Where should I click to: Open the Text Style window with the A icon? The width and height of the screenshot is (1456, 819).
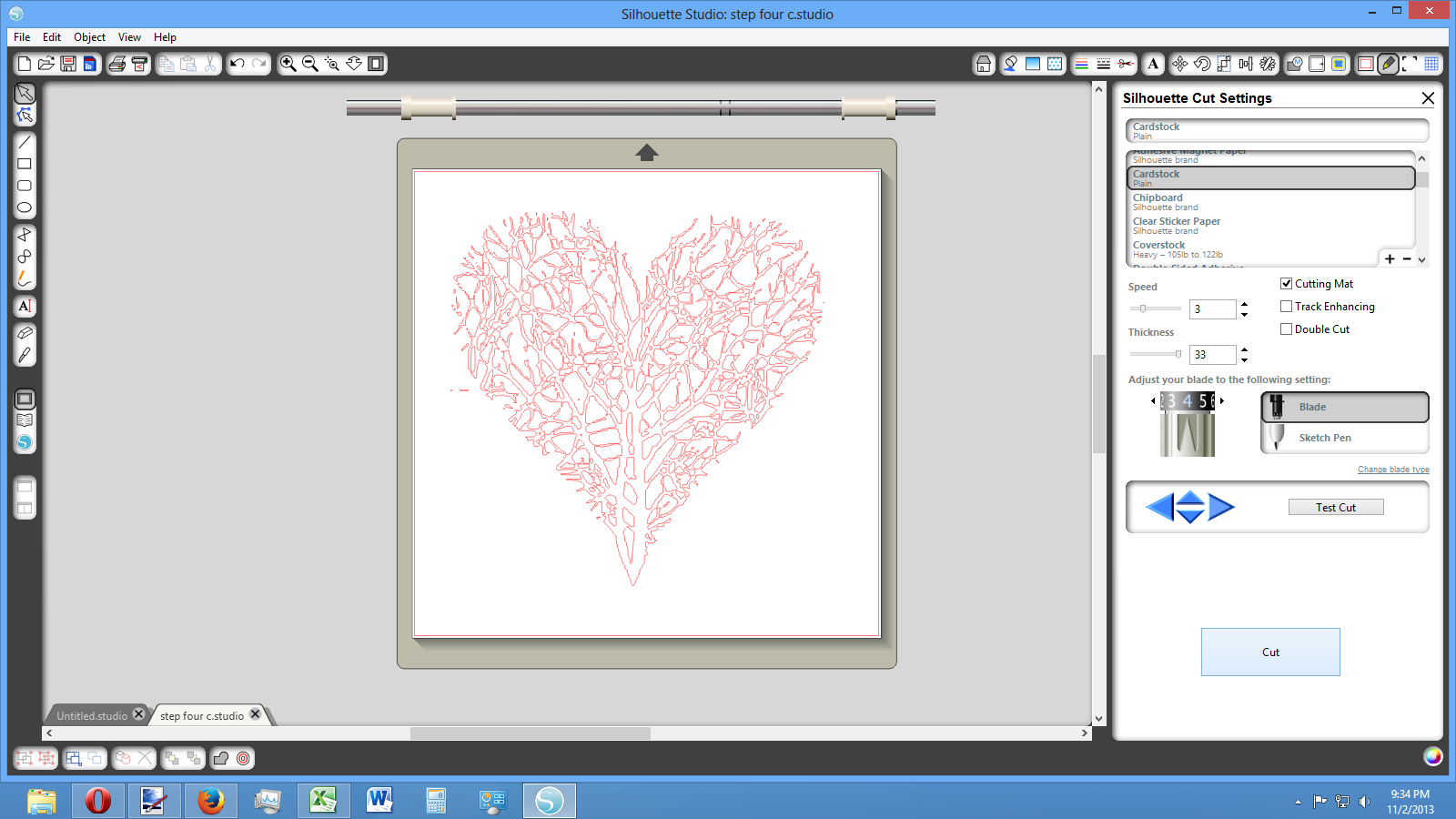coord(1153,64)
